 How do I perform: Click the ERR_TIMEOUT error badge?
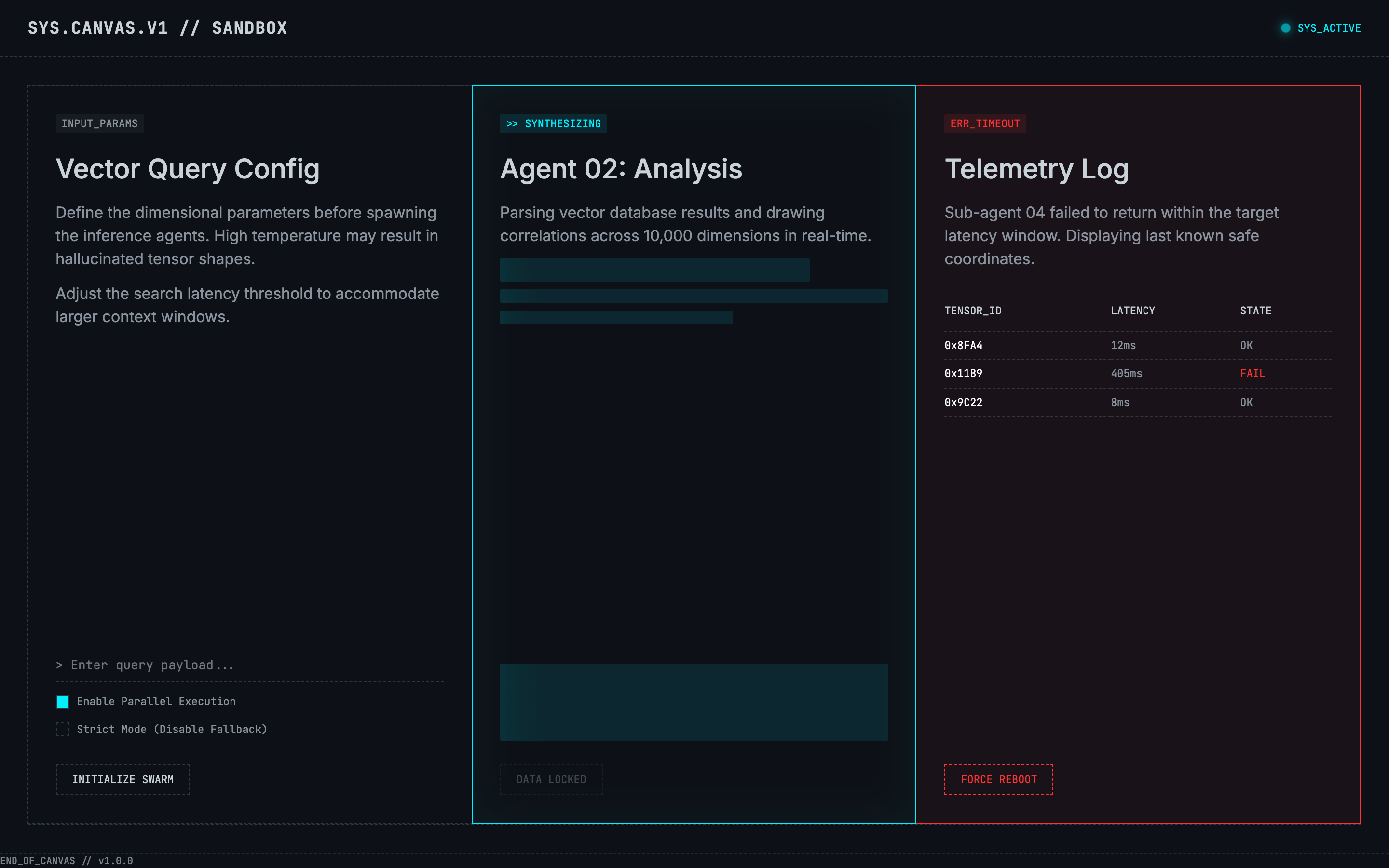pyautogui.click(x=985, y=123)
